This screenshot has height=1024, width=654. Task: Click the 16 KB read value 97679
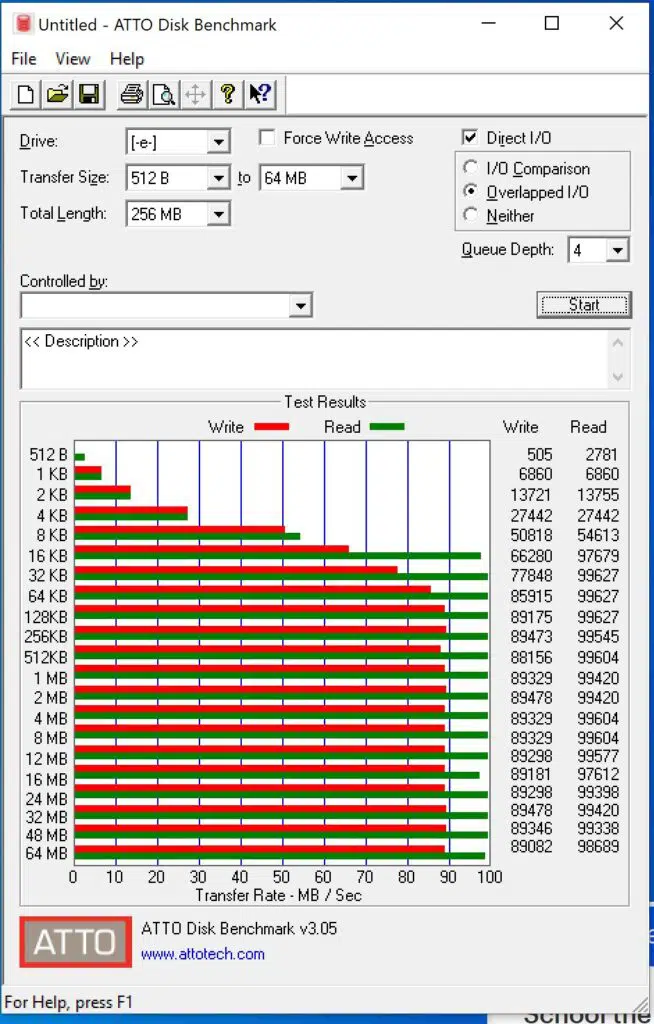click(598, 556)
